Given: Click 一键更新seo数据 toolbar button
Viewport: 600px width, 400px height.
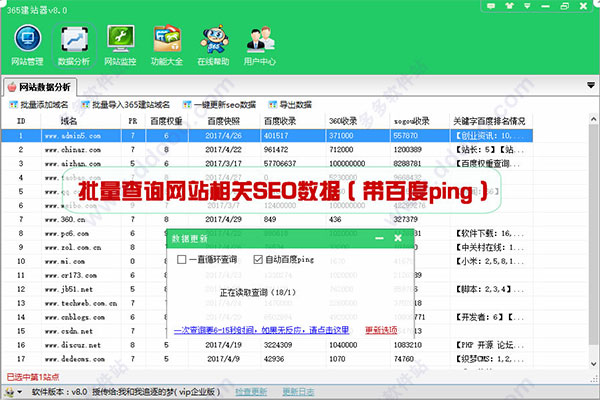Looking at the screenshot, I should (221, 104).
